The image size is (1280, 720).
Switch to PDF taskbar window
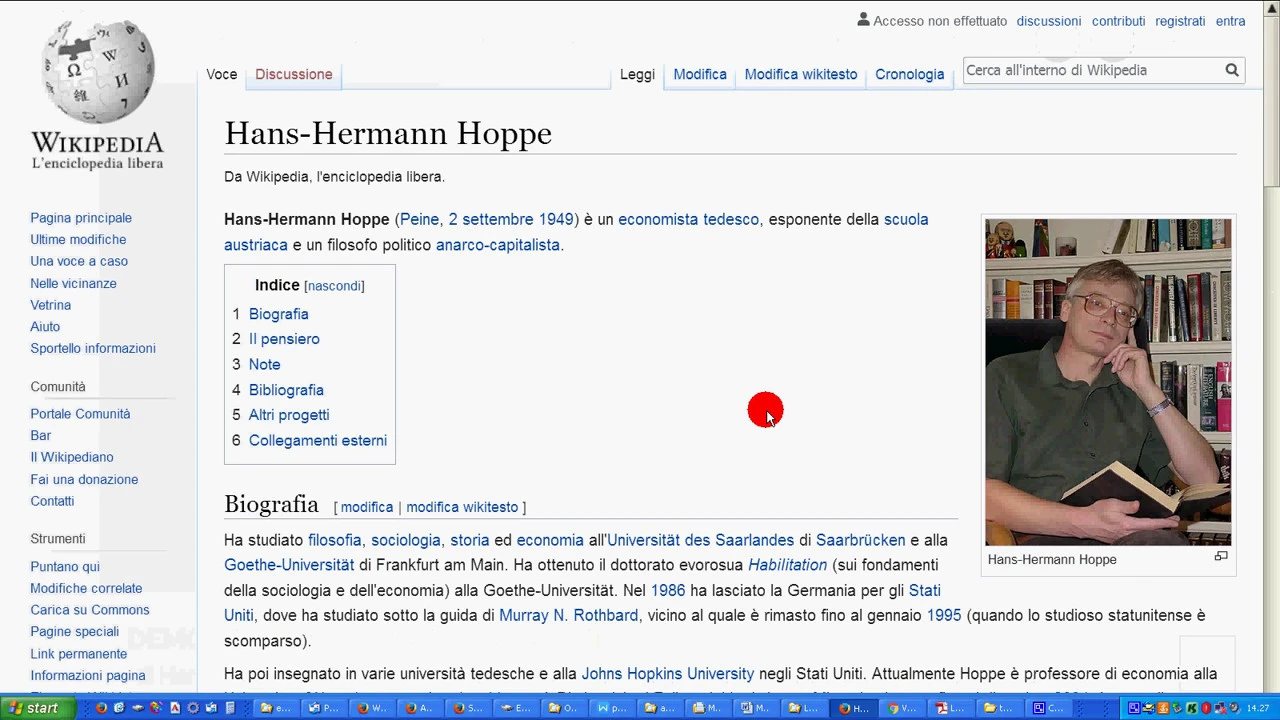(x=953, y=708)
